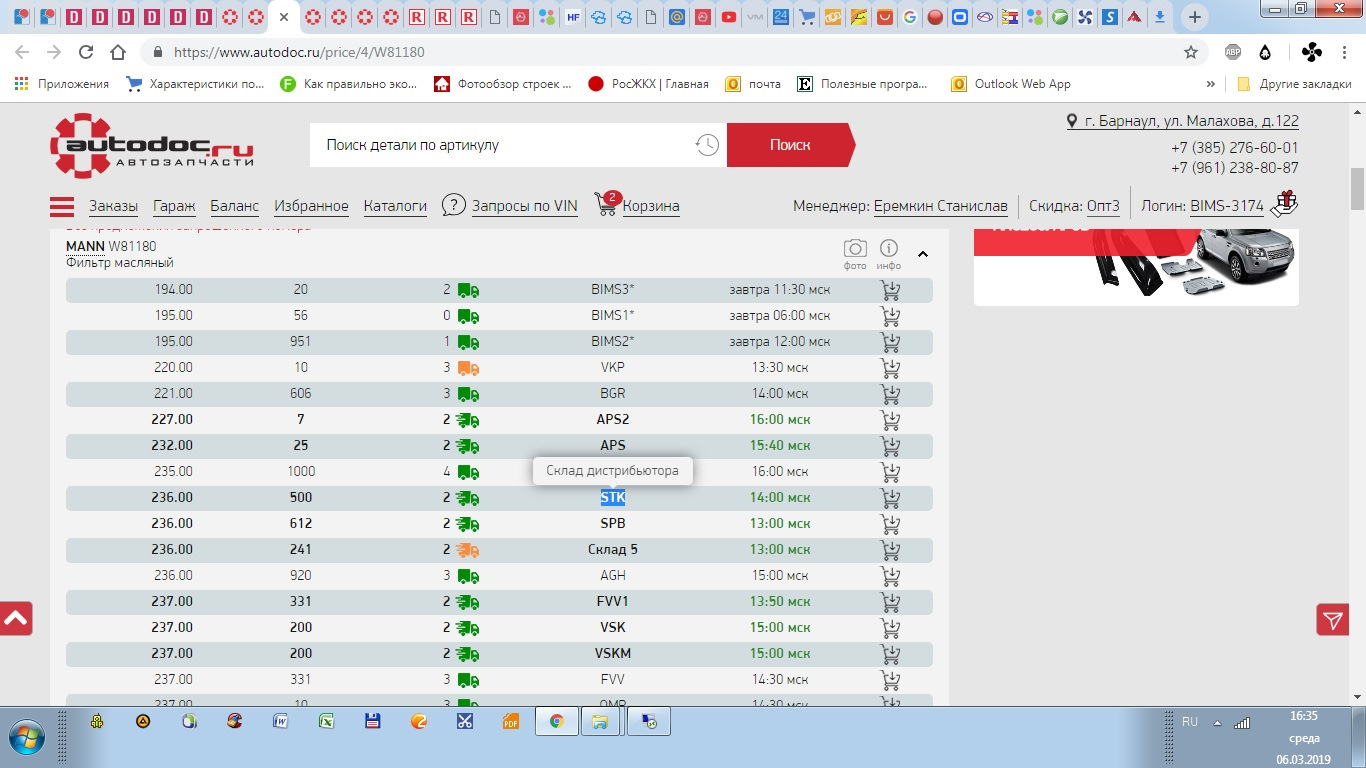Open the Outlook Web App bookmark

[1011, 84]
